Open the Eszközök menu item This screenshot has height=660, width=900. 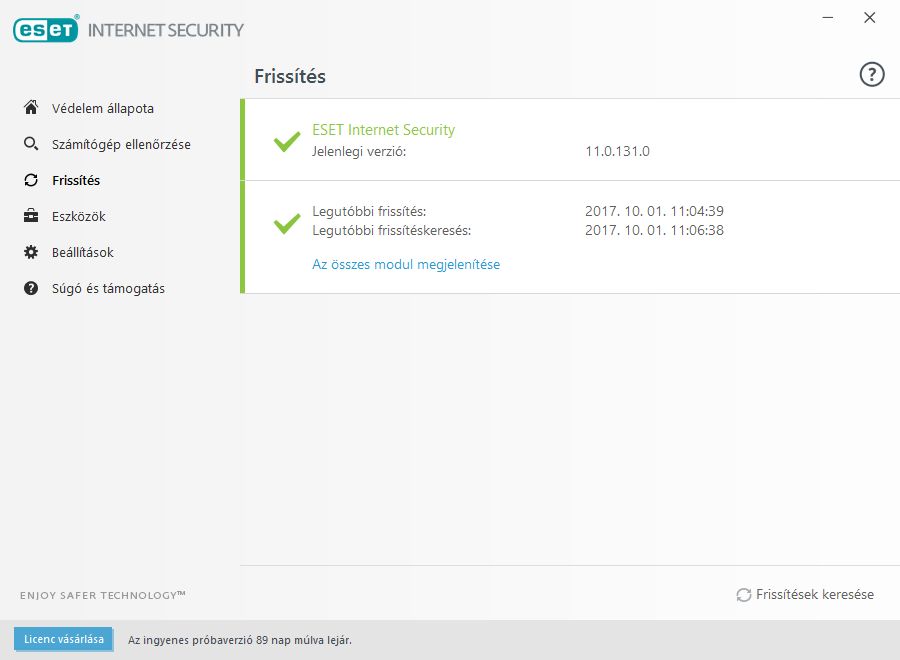(79, 216)
